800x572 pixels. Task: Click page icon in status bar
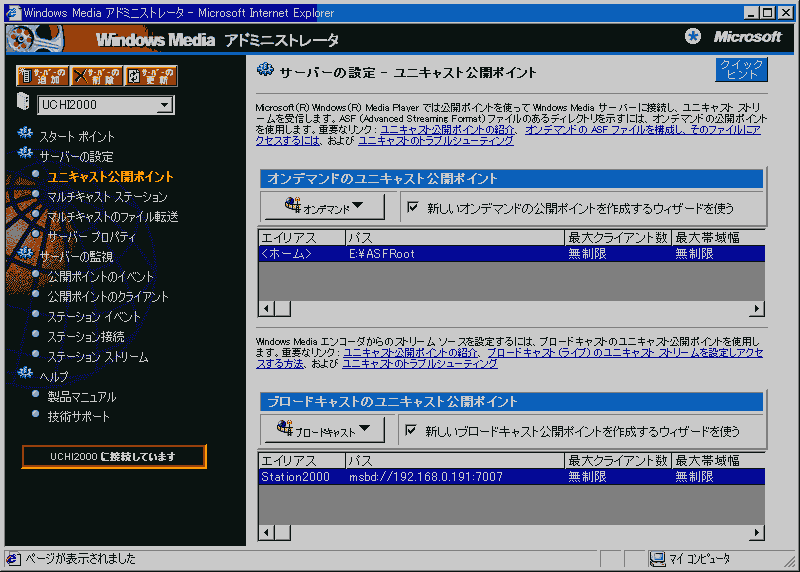click(x=13, y=559)
